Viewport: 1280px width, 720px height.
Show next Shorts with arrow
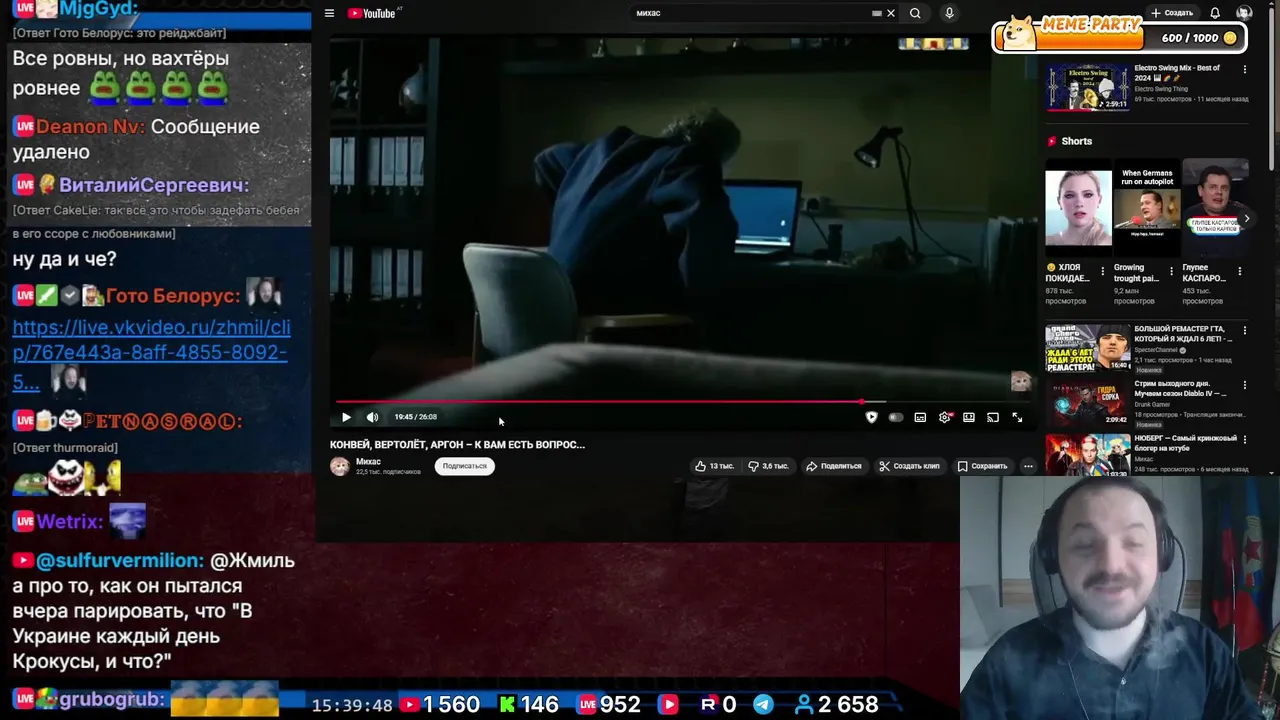pos(1246,218)
